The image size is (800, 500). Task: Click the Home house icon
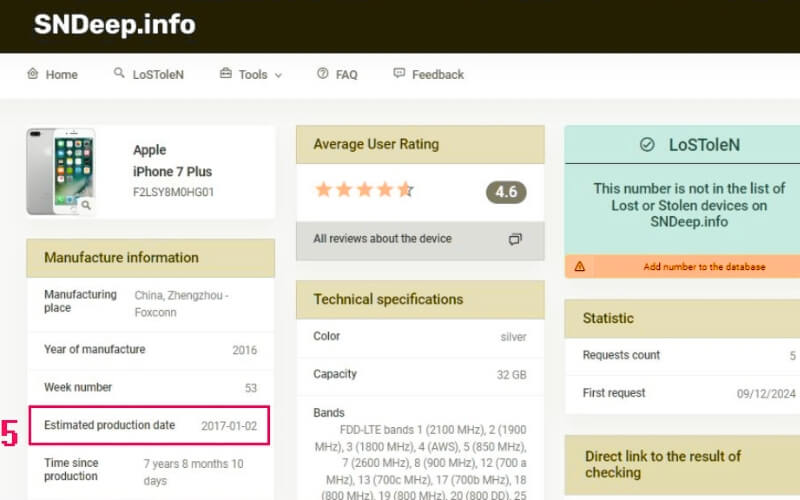[33, 73]
